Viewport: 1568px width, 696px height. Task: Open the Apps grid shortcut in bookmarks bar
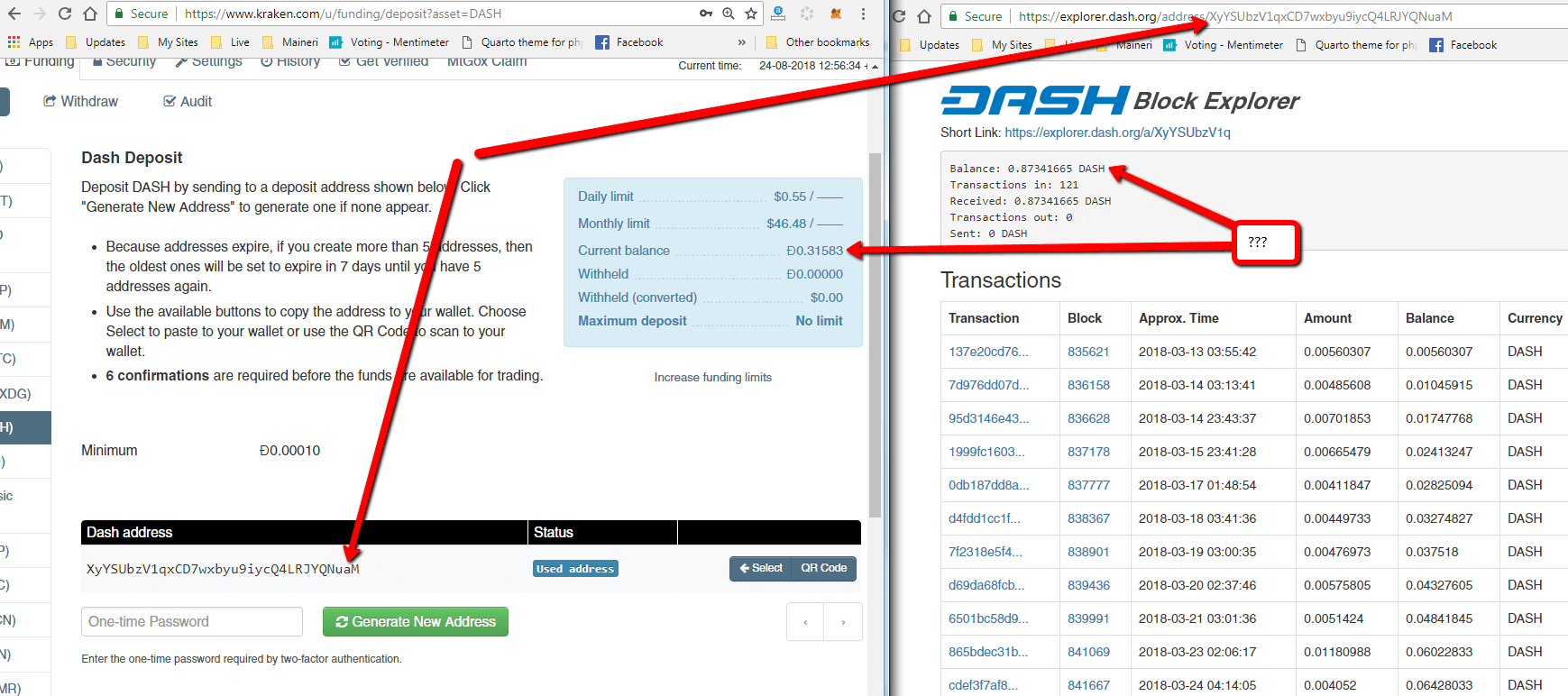click(31, 42)
